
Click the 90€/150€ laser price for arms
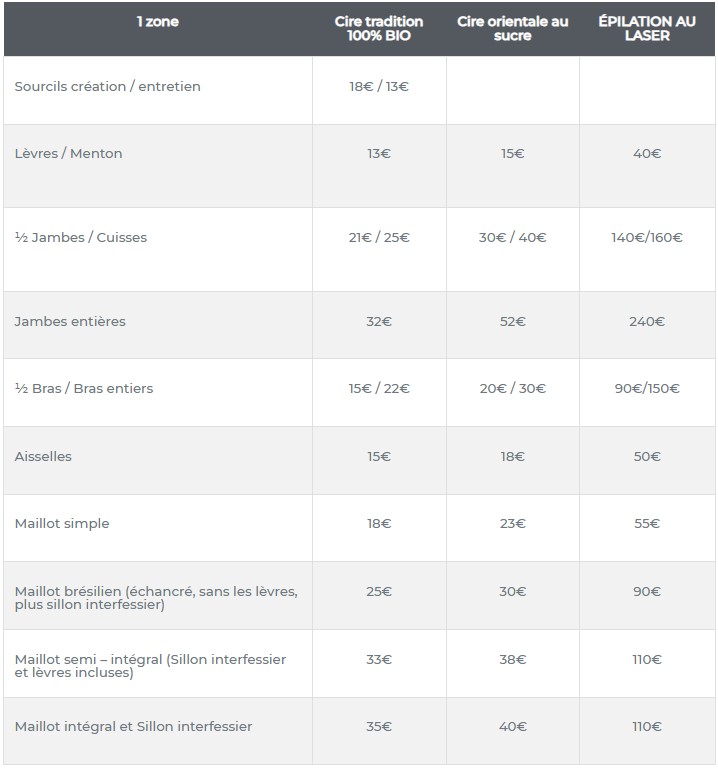point(647,389)
